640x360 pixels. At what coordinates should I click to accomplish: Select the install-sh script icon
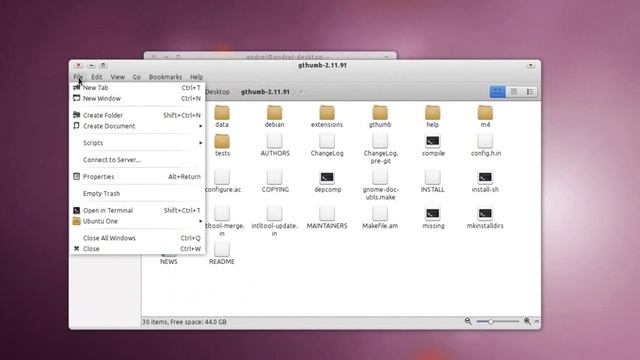click(x=485, y=177)
